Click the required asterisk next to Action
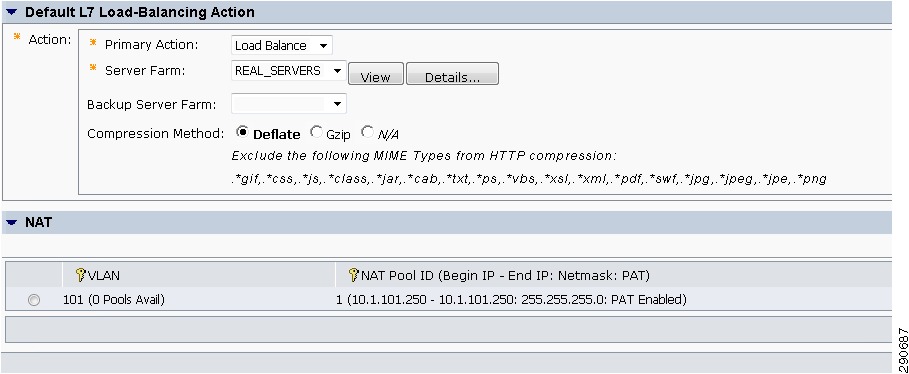 coord(17,38)
